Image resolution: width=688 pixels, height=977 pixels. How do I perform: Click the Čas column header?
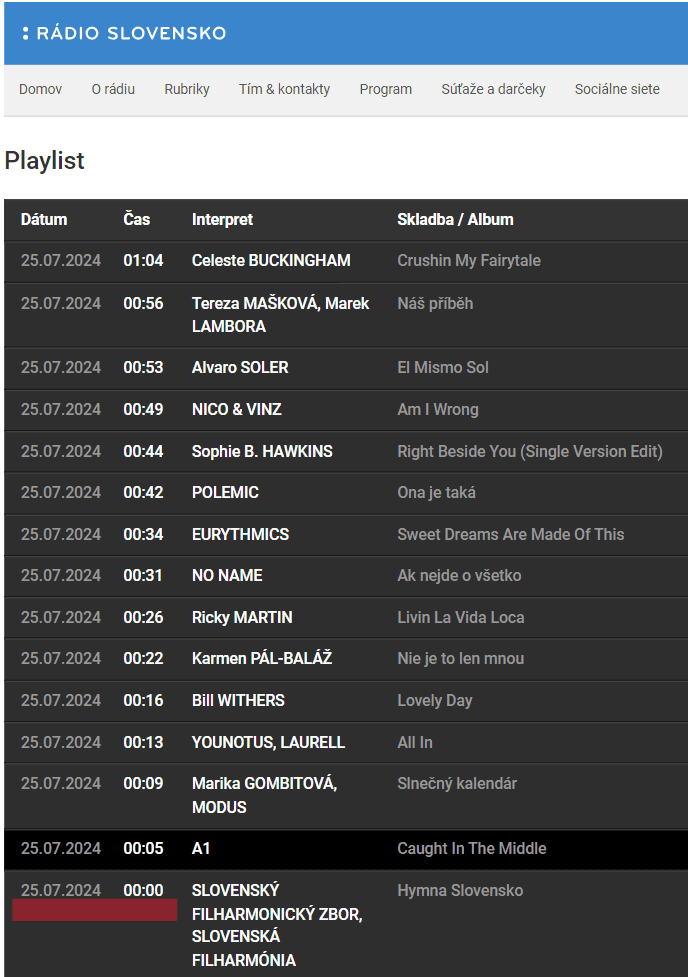(137, 220)
